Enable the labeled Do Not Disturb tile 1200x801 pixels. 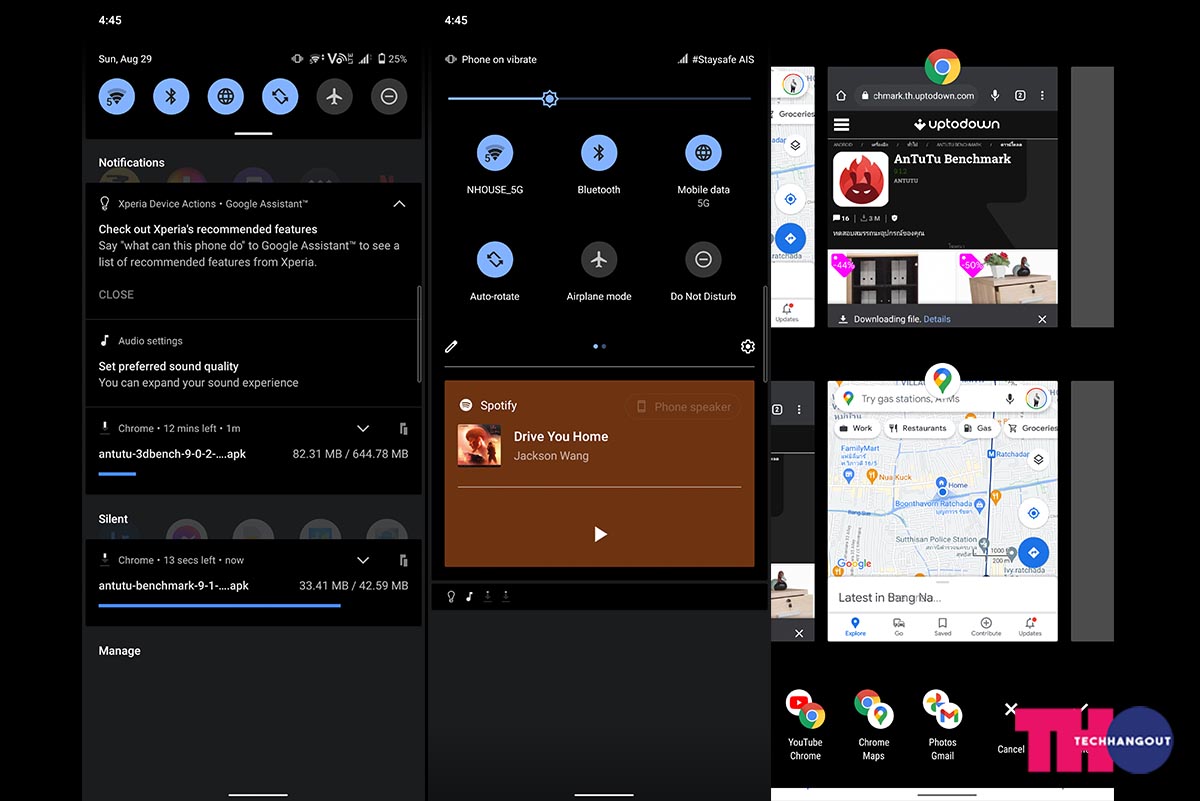[703, 260]
